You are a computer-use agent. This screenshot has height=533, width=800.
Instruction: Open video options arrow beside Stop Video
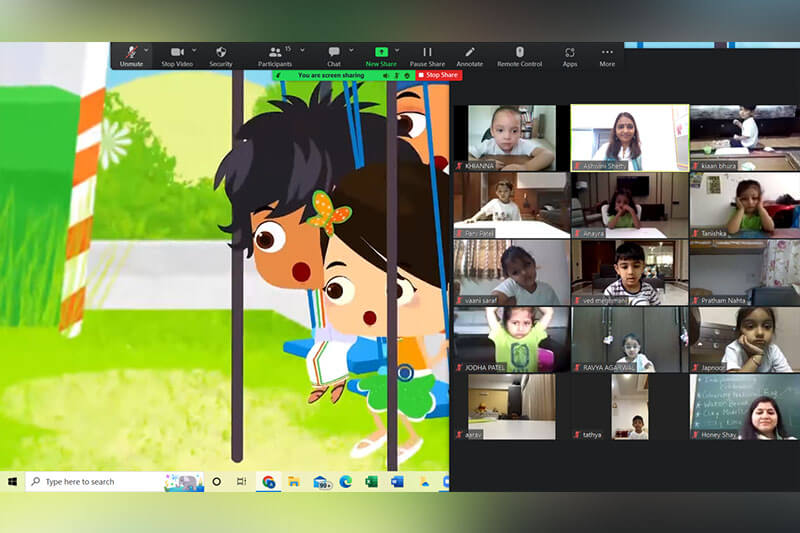pyautogui.click(x=194, y=50)
